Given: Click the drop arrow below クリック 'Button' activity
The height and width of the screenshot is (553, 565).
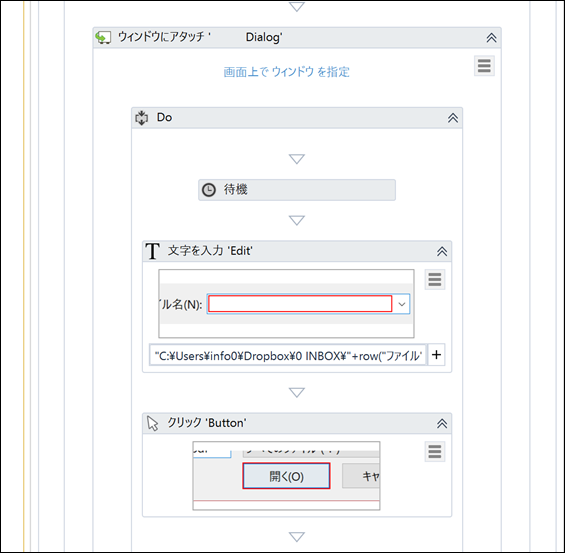Looking at the screenshot, I should 297,537.
